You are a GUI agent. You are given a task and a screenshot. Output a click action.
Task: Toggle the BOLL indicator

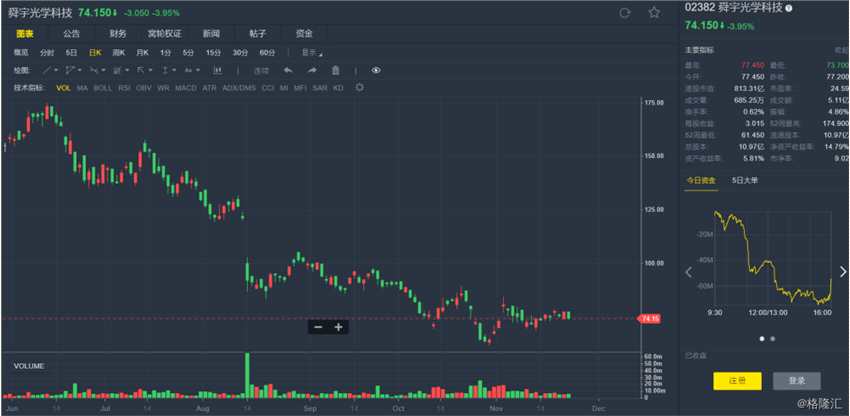(102, 87)
